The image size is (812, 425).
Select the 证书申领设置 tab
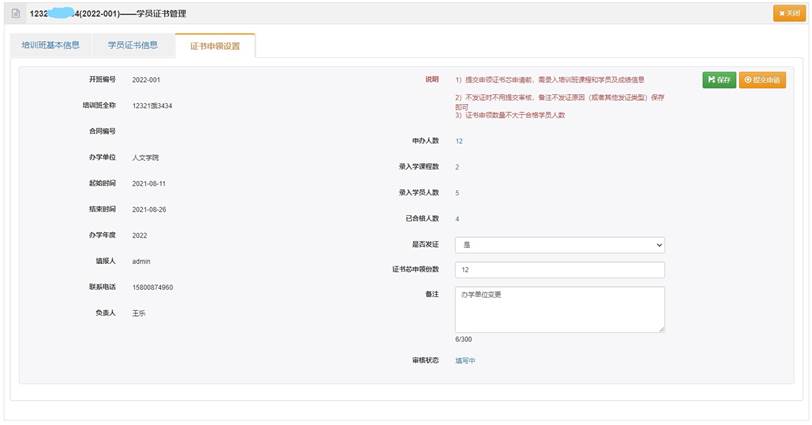[x=215, y=45]
